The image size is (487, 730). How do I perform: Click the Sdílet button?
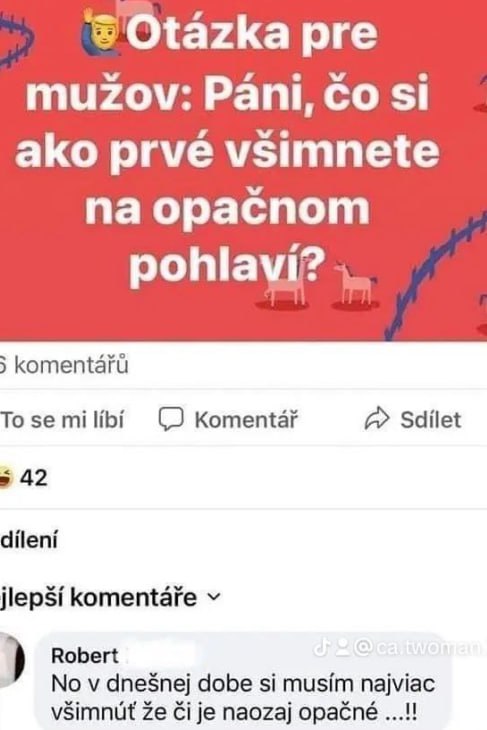[413, 419]
